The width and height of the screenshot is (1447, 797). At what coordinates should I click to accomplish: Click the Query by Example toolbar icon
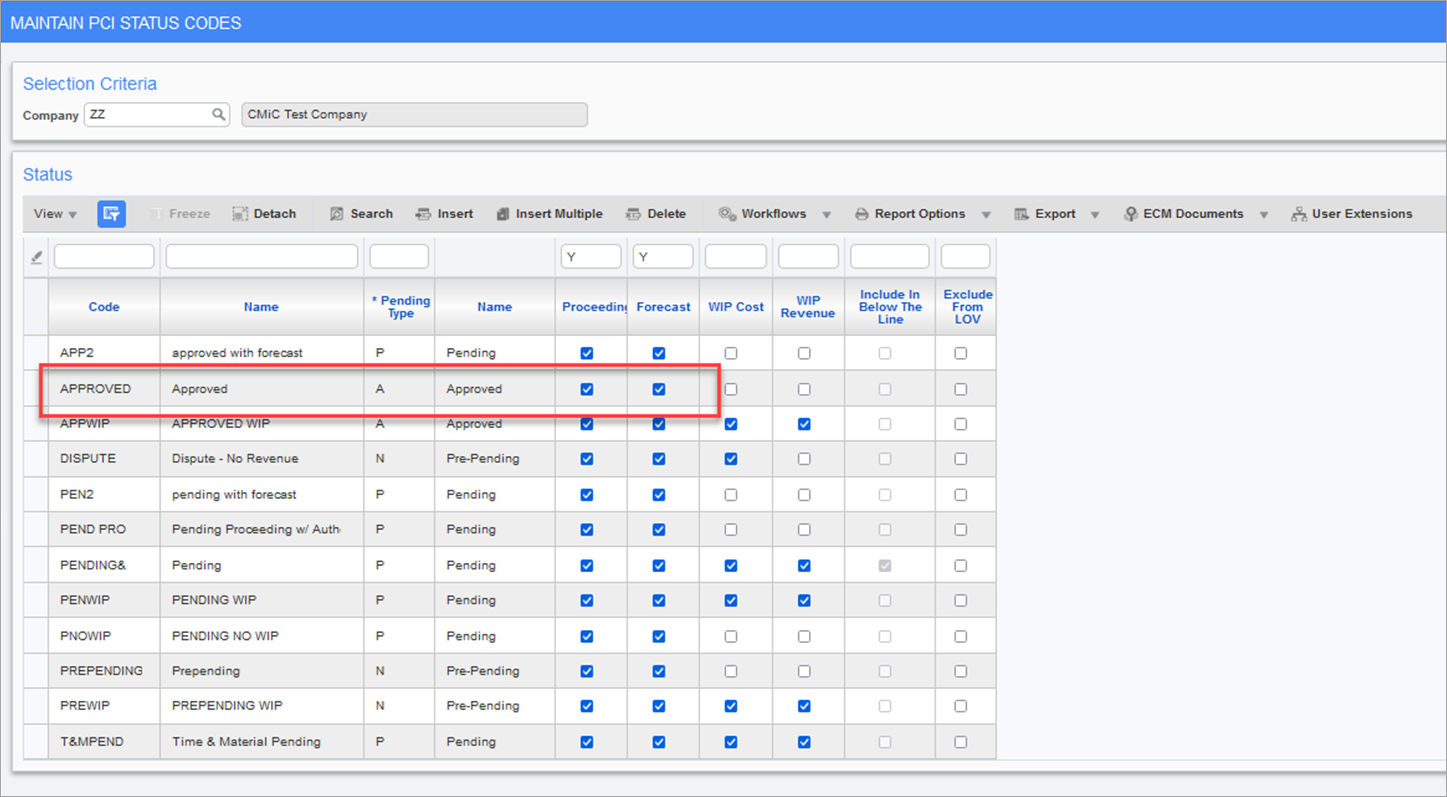110,213
